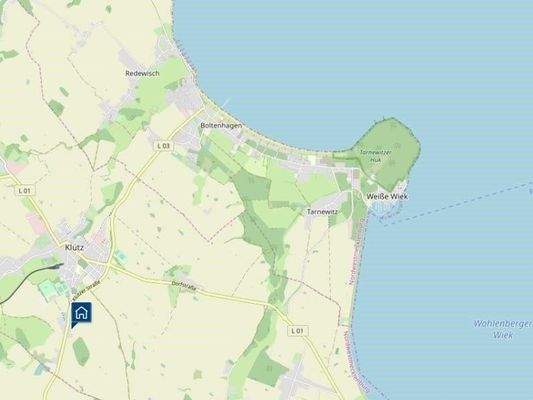This screenshot has height=400, width=533.
Task: Select the Boltenhagen town label
Action: pos(221,125)
